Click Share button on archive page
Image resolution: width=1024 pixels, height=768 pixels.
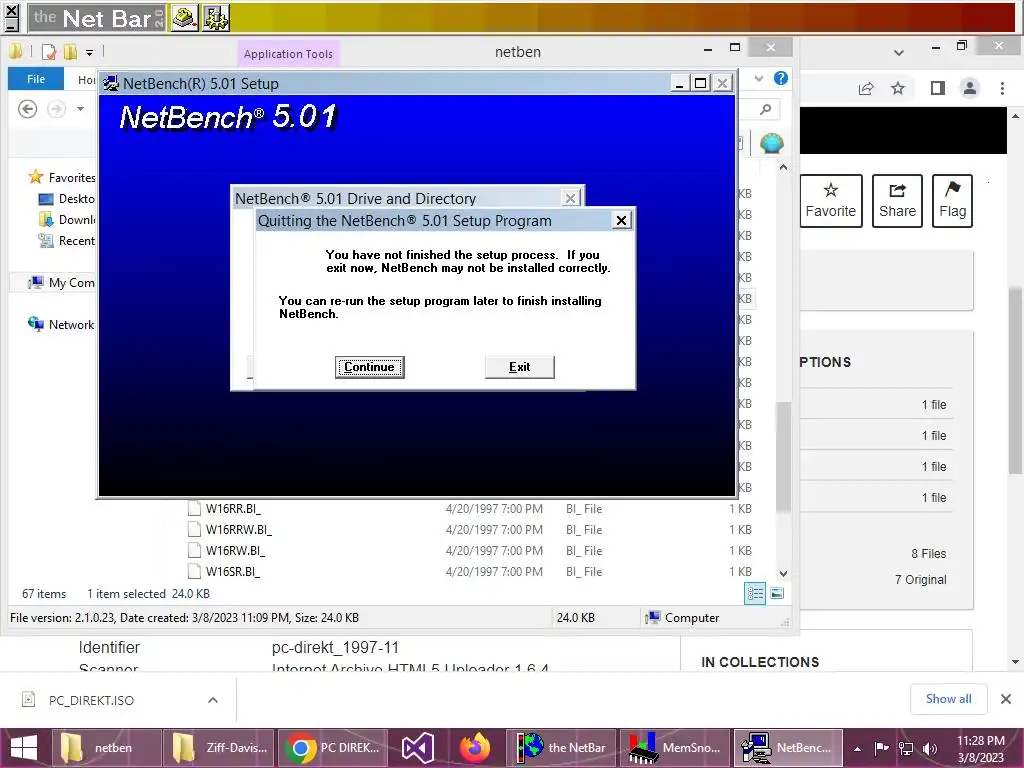pos(897,200)
